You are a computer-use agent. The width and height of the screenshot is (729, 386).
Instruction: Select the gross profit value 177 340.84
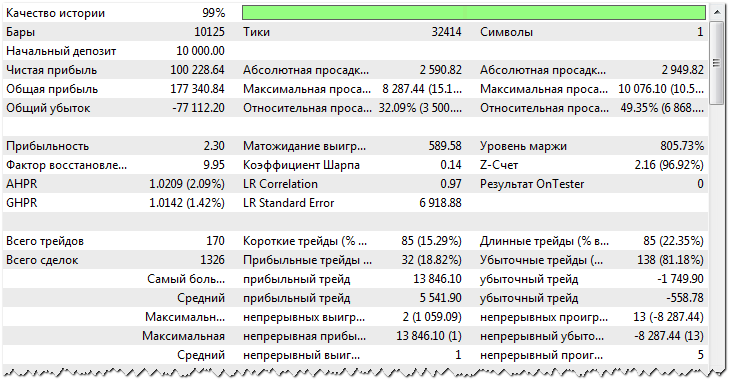click(x=197, y=89)
